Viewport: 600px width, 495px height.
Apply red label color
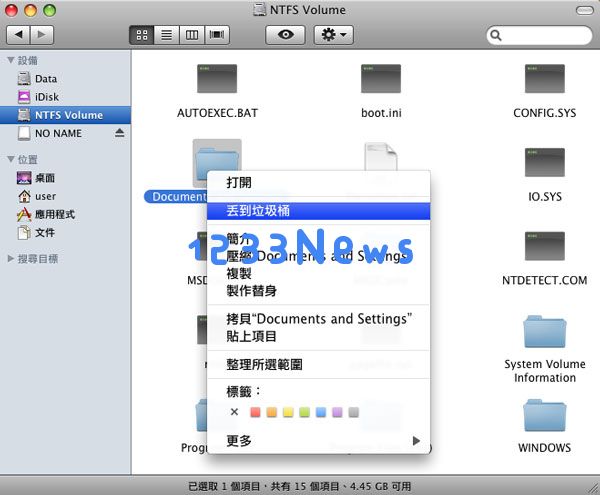point(255,412)
